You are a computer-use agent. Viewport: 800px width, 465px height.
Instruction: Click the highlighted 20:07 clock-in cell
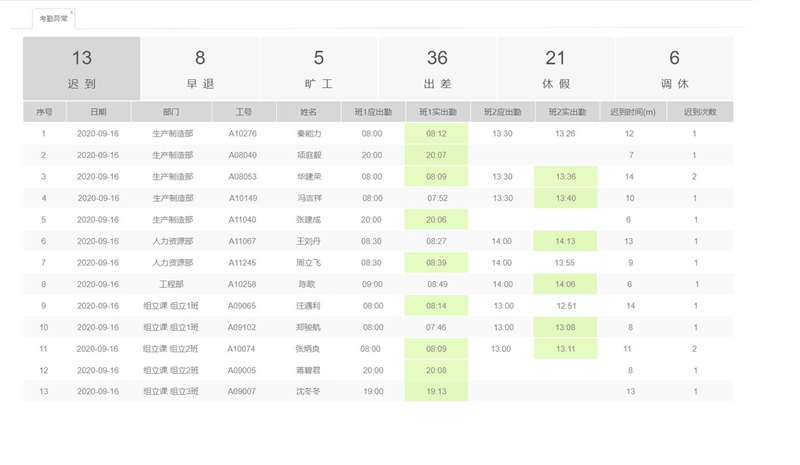[x=436, y=155]
